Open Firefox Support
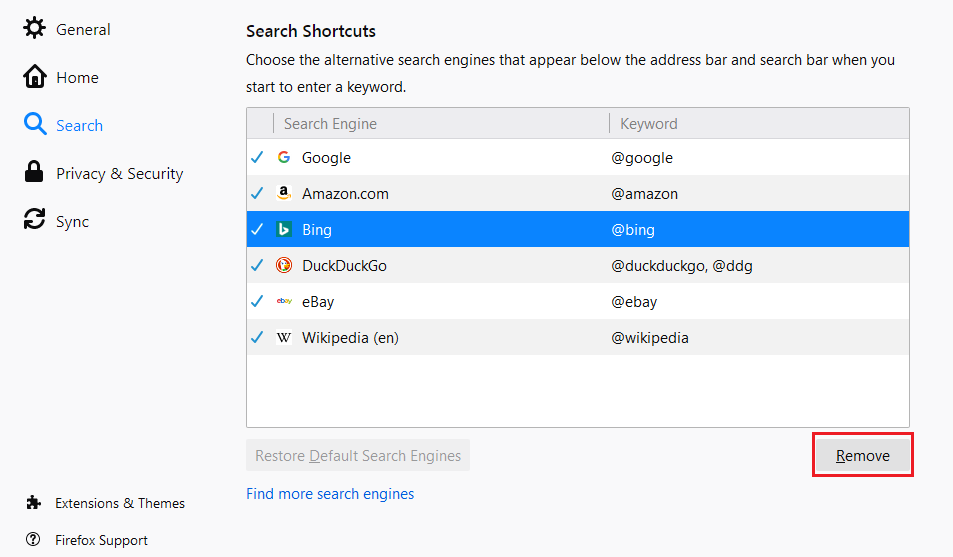The image size is (953, 557). (x=101, y=540)
